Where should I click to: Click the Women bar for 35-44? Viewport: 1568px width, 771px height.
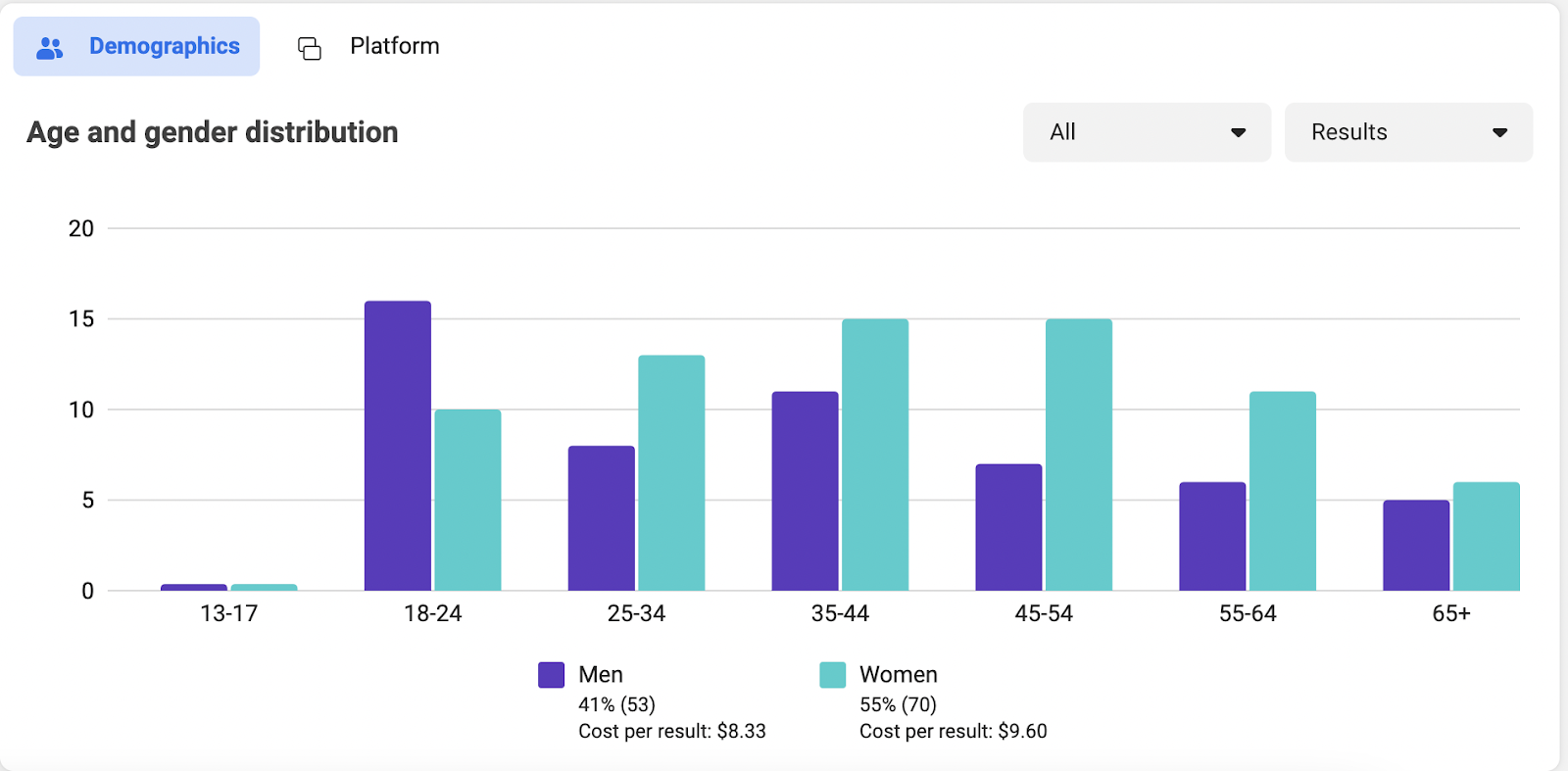[x=875, y=455]
